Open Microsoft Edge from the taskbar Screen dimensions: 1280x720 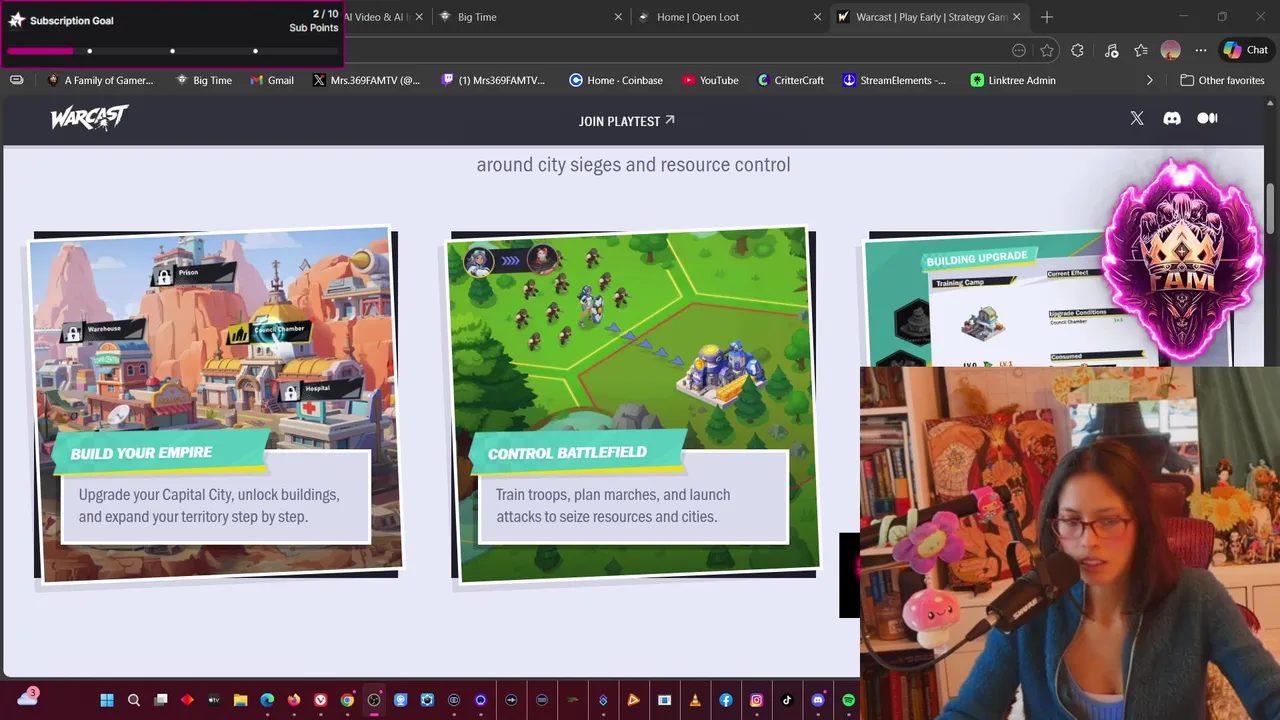point(267,700)
